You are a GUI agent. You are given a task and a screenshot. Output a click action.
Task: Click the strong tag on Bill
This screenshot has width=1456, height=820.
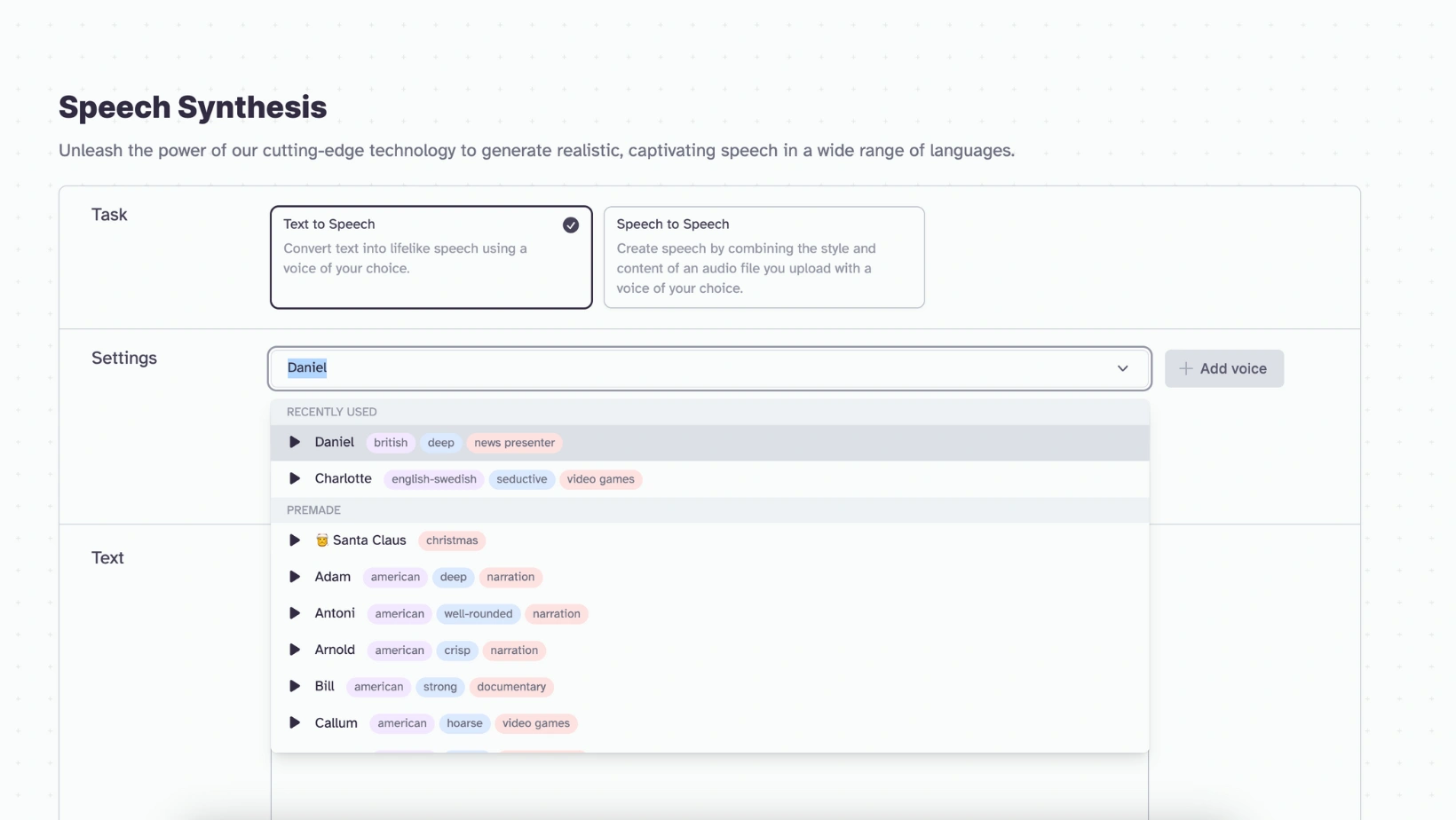point(440,687)
